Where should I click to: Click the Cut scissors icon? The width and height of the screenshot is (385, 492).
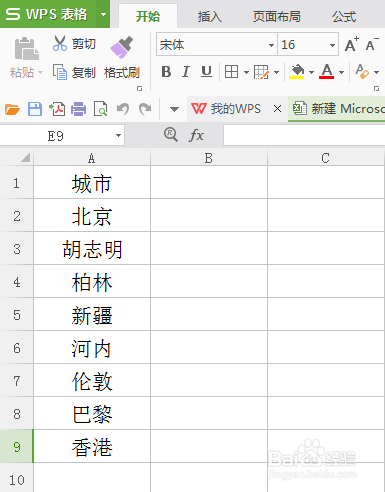(x=60, y=44)
